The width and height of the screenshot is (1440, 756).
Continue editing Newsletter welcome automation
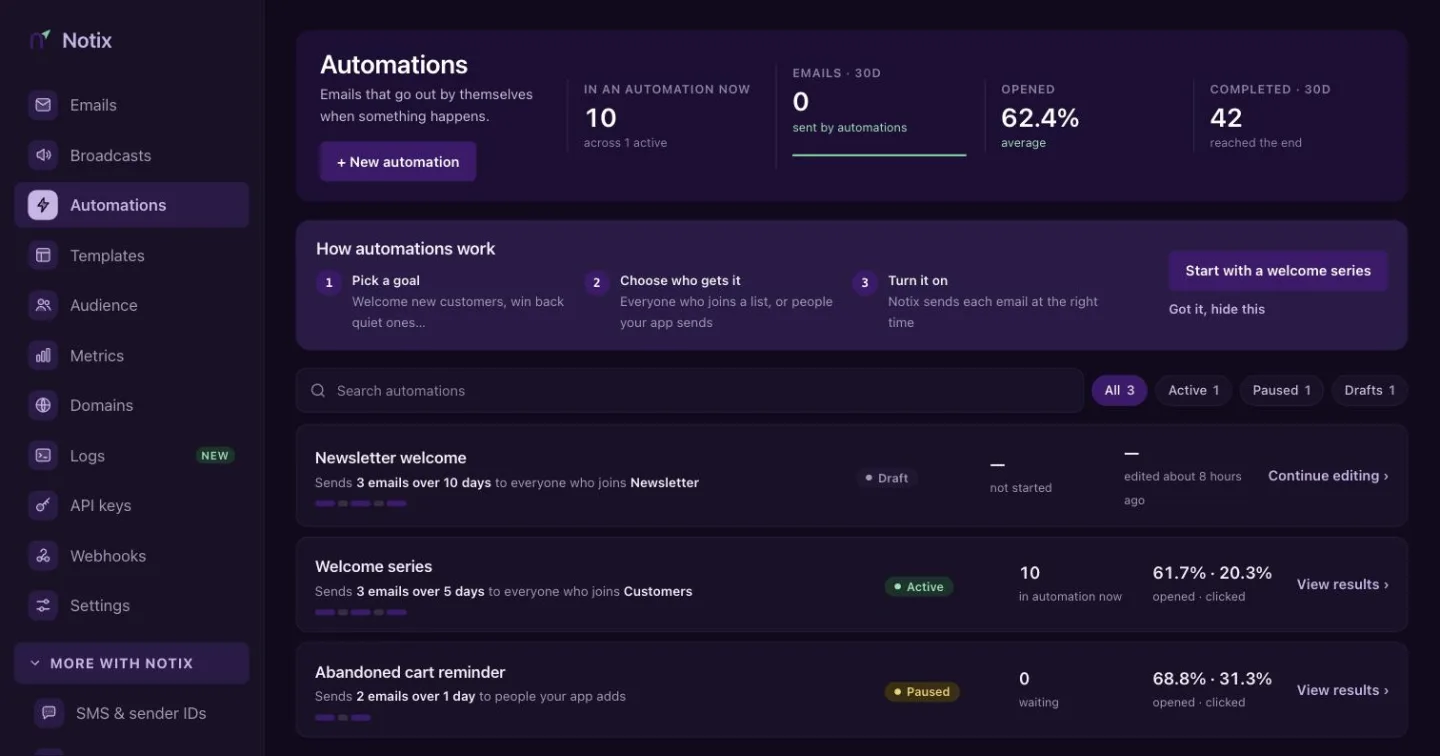coord(1328,476)
